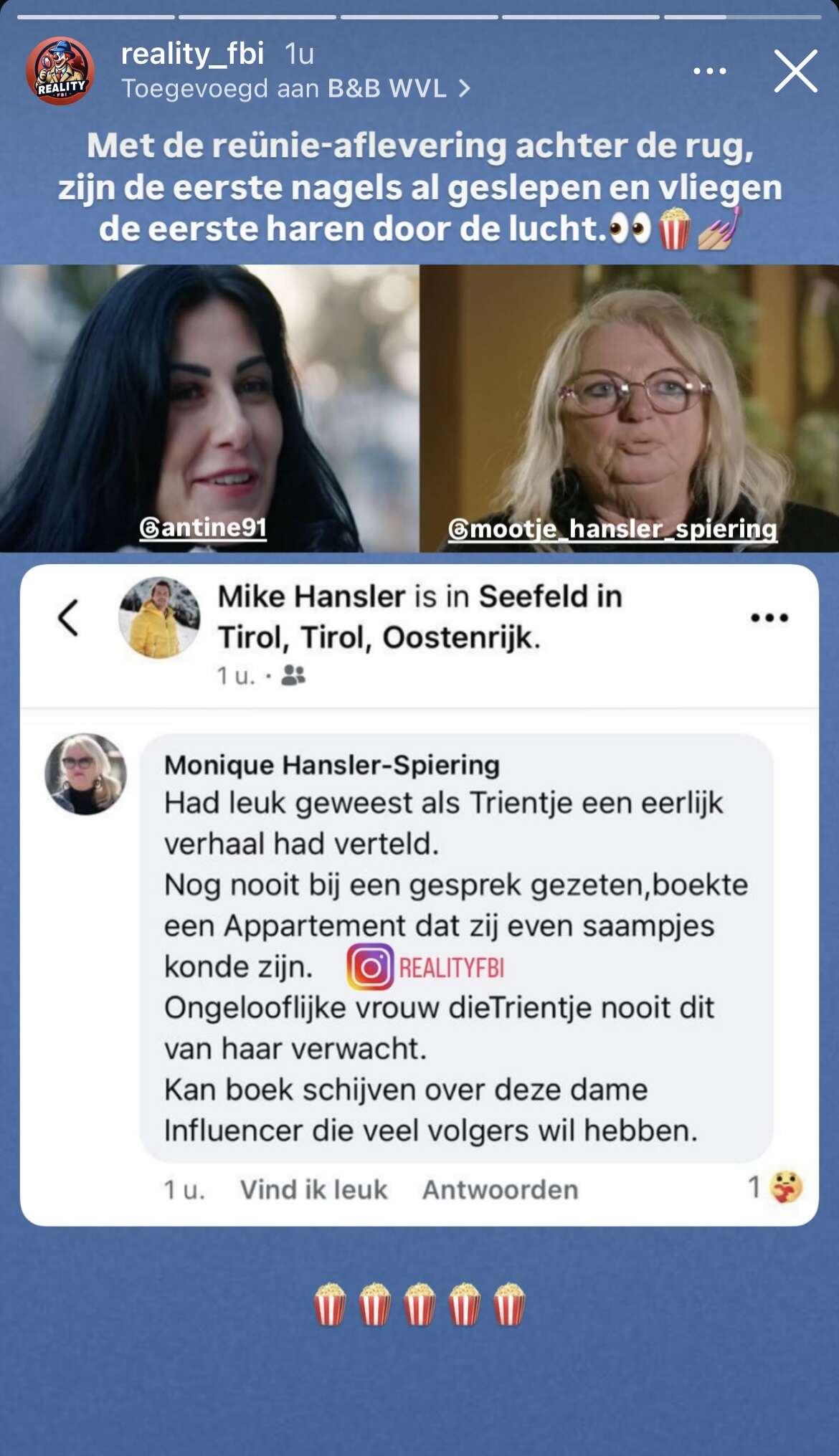Tap the Seefeld in Tirol location link
Viewport: 839px width, 1456px height.
420,617
